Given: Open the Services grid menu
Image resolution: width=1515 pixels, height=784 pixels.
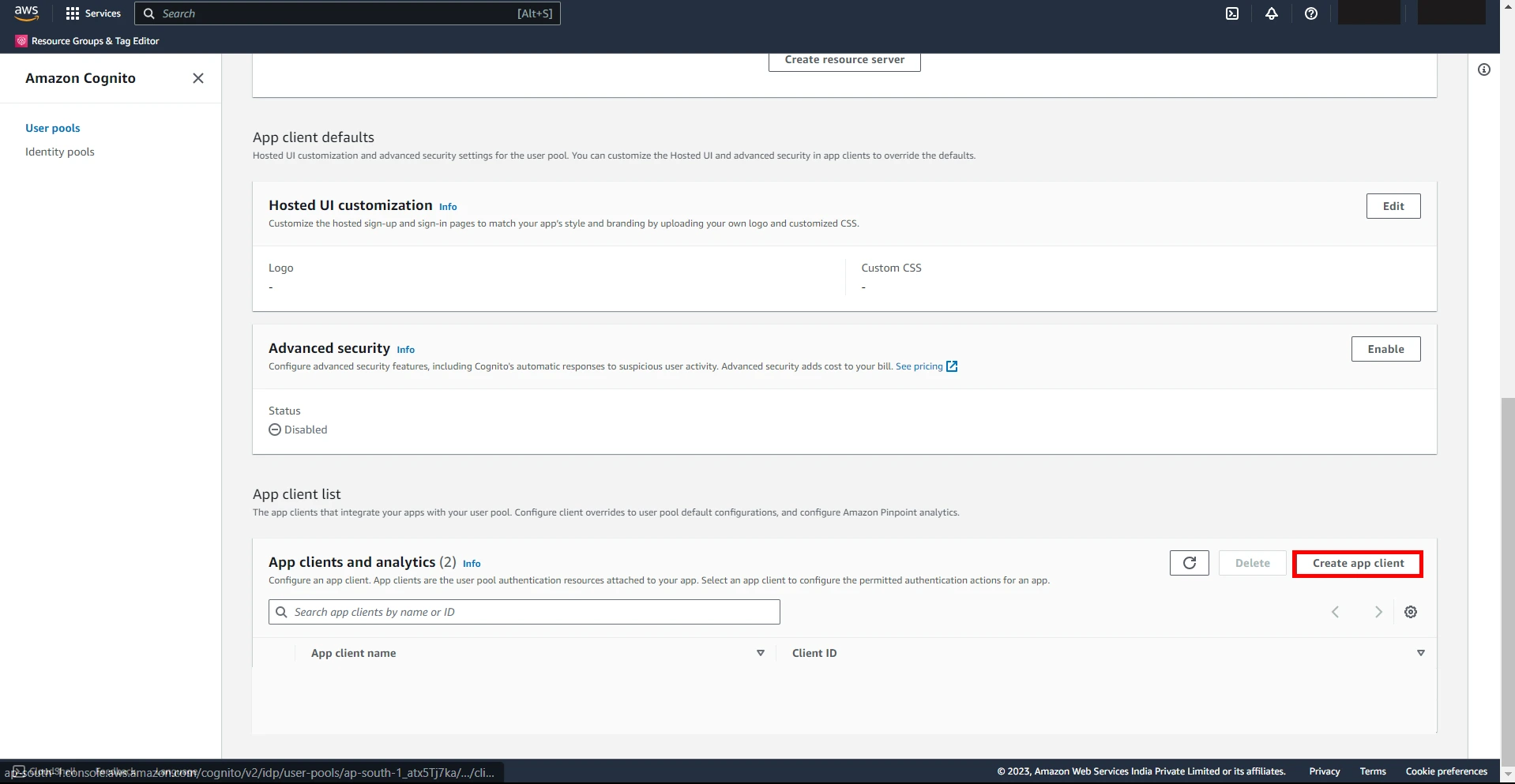Looking at the screenshot, I should (93, 13).
